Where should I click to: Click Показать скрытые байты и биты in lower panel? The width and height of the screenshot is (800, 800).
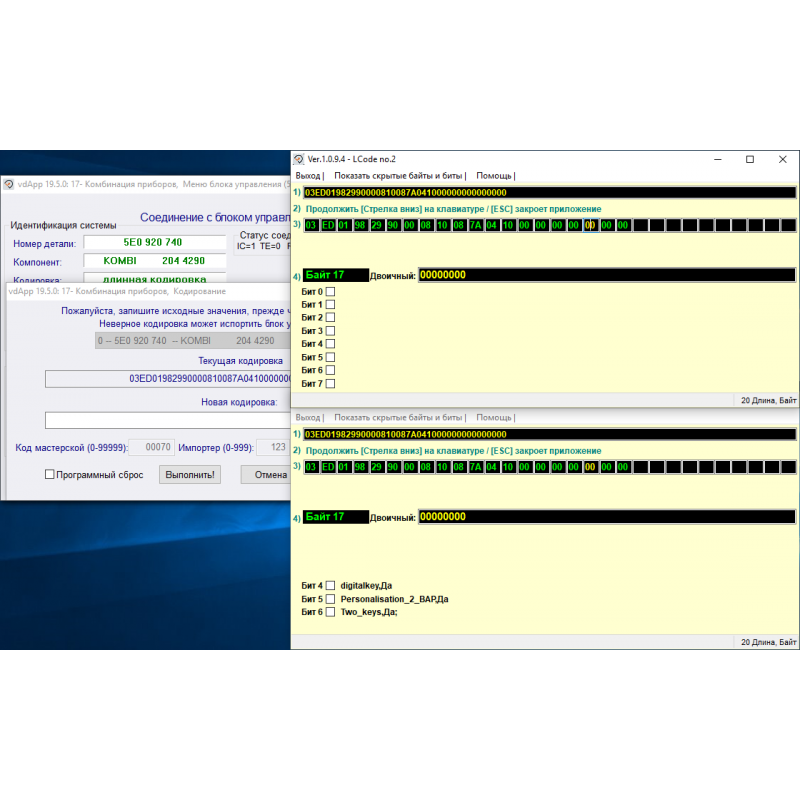[398, 417]
